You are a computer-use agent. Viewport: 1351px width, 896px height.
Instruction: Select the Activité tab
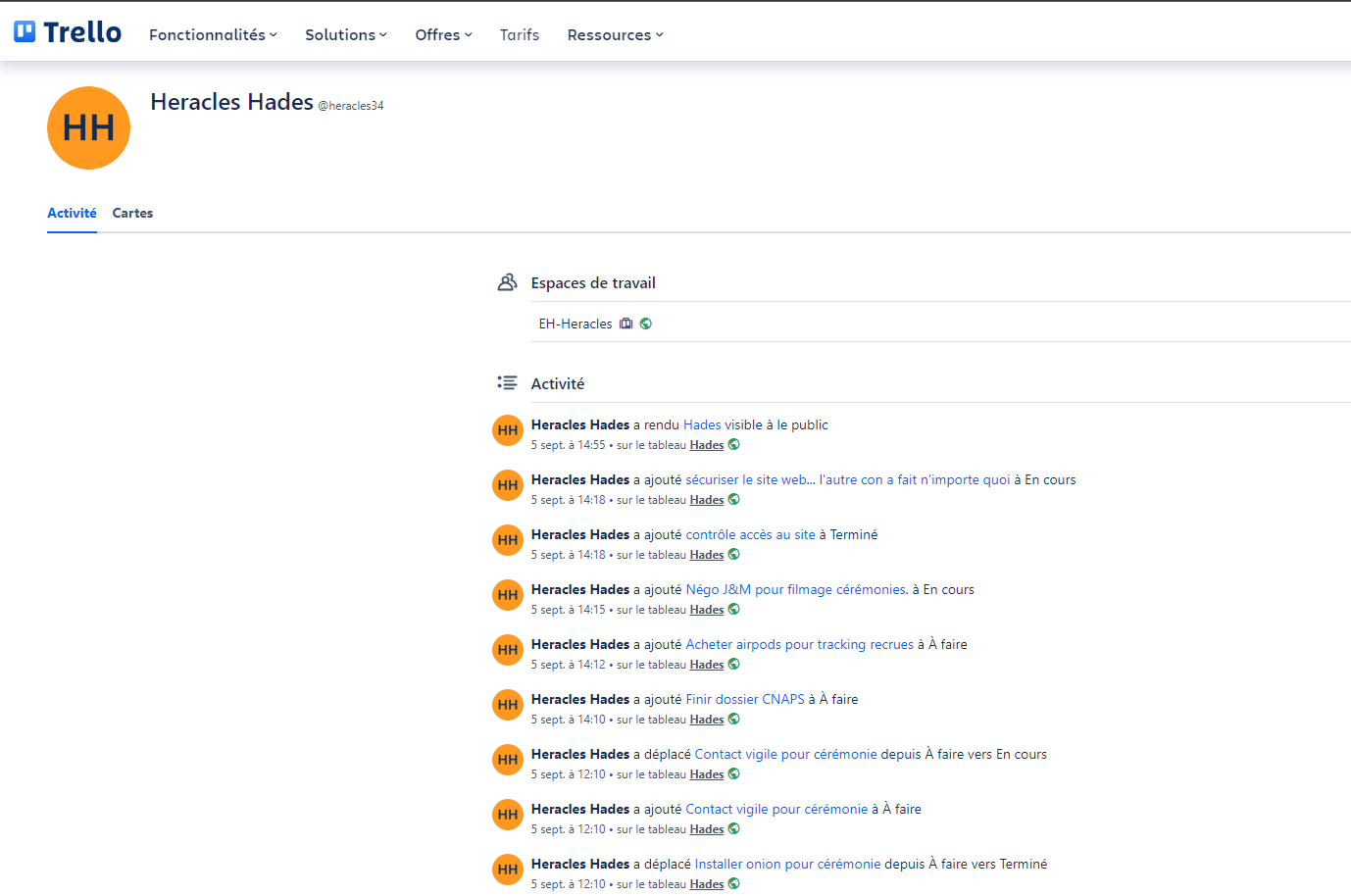pos(72,213)
